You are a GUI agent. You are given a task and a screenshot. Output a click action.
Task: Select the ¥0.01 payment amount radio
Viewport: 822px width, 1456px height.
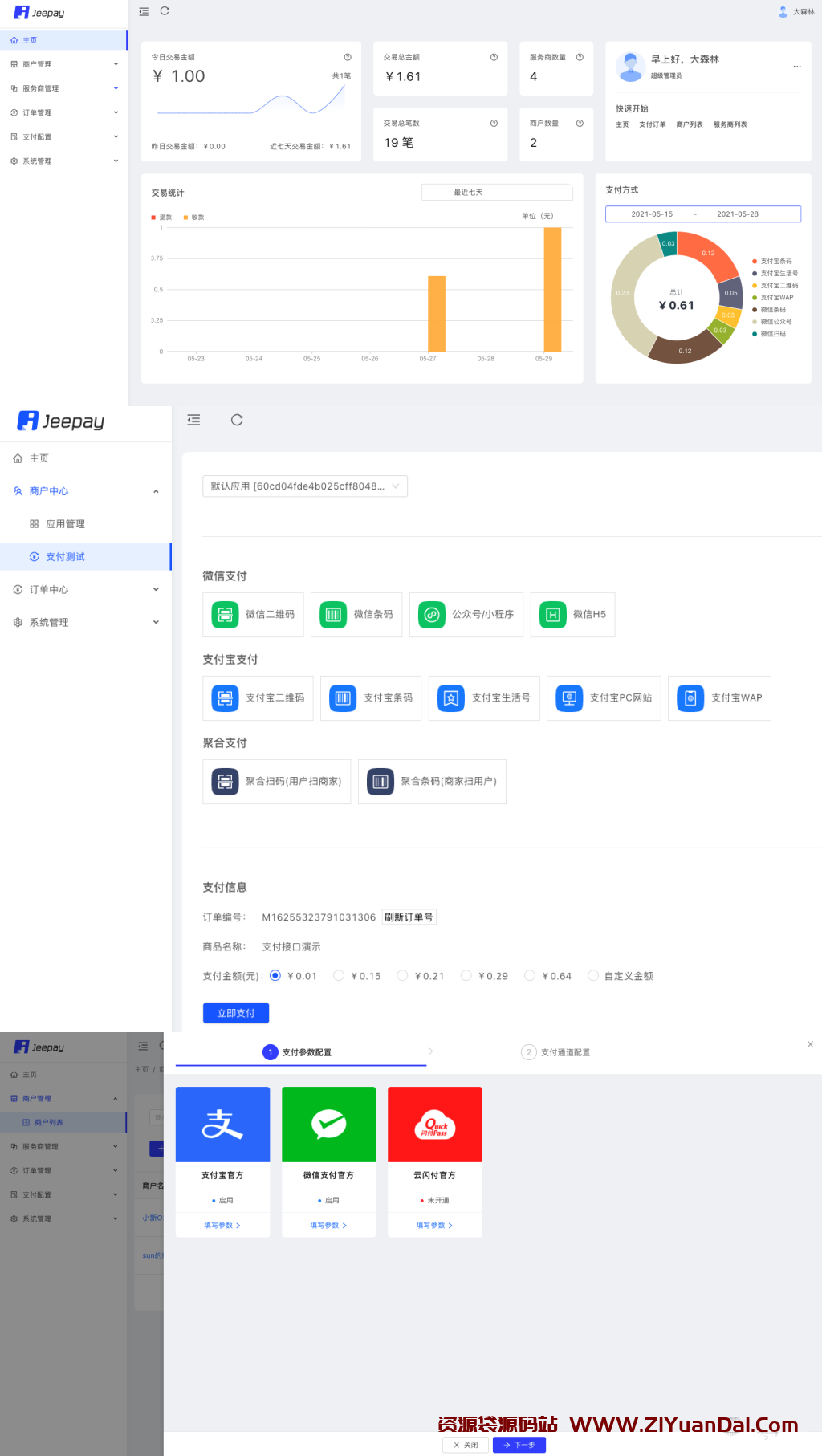(x=275, y=976)
